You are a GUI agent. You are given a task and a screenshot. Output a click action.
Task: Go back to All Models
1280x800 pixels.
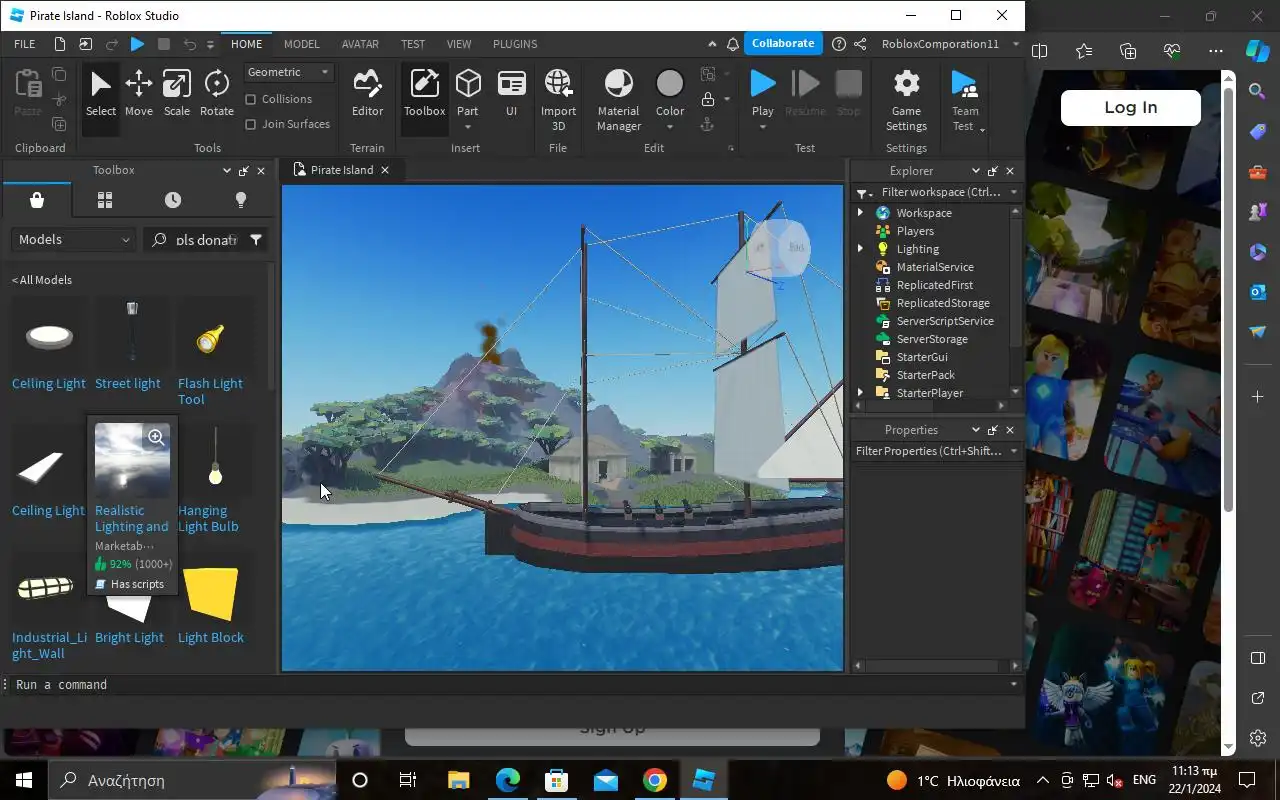(x=42, y=280)
